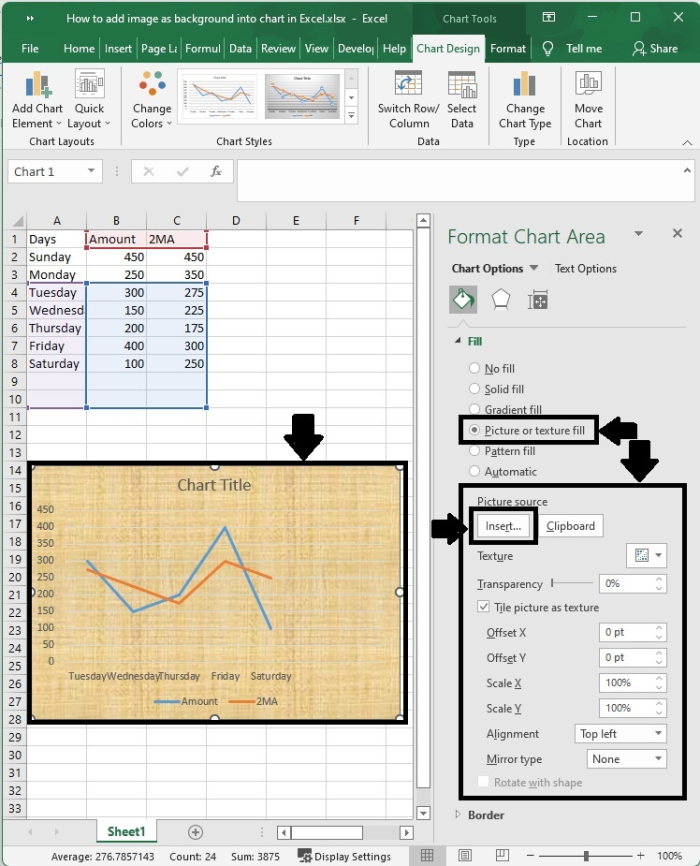700x866 pixels.
Task: Expand the Chart Styles gallery More arrow
Action: click(x=351, y=115)
